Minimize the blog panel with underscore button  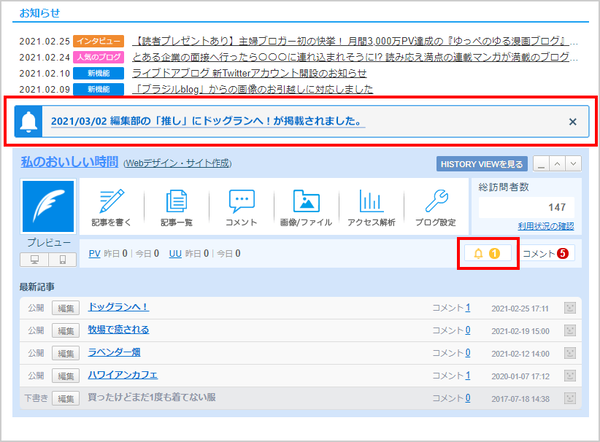(541, 164)
